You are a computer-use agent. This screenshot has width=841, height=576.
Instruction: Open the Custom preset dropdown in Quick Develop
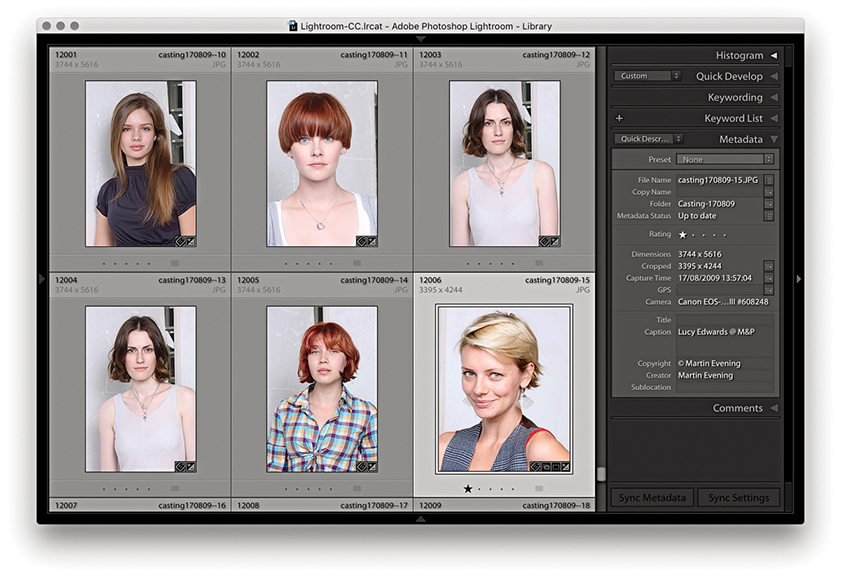pyautogui.click(x=647, y=76)
